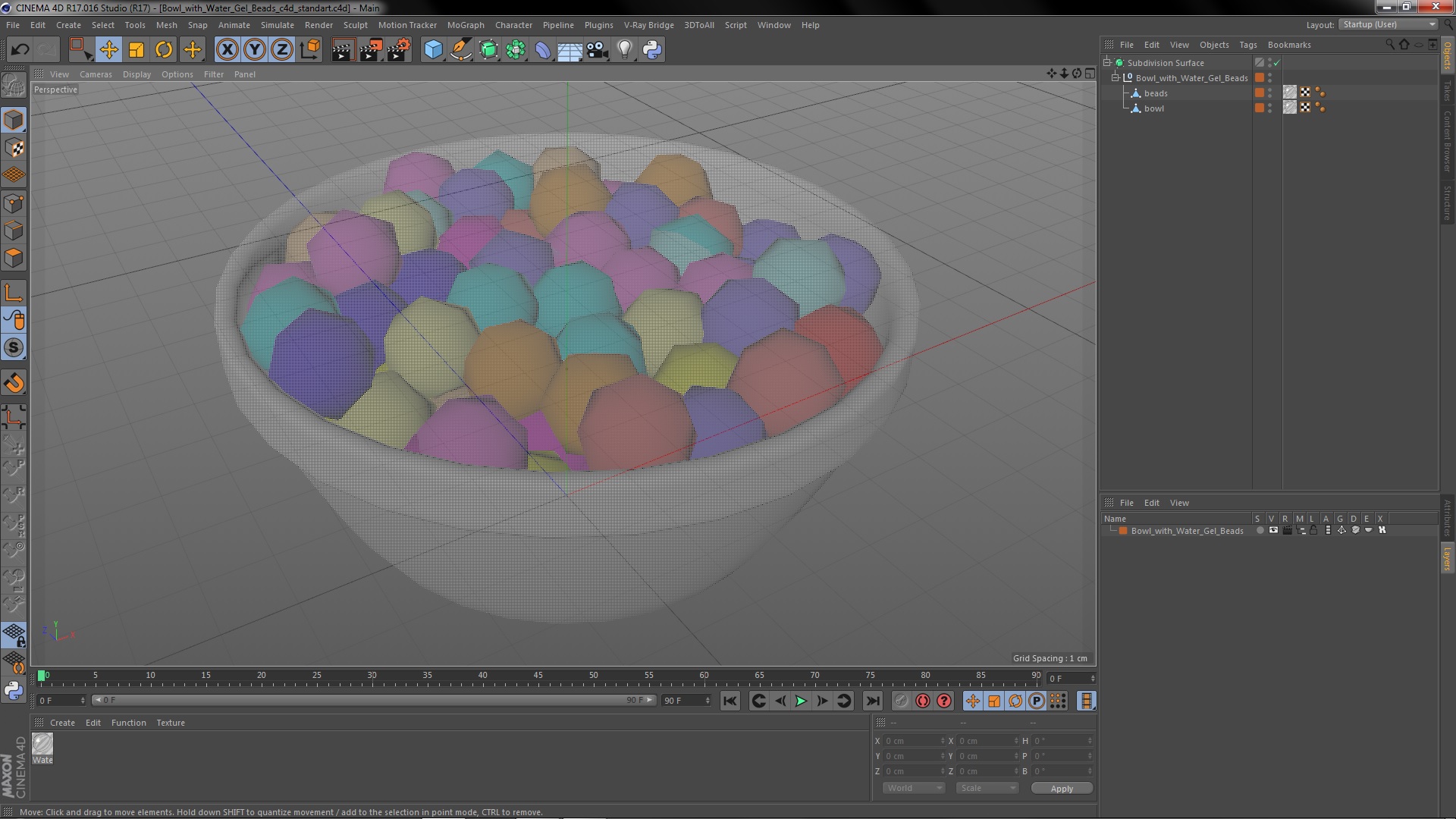Activate the Scale tool
This screenshot has width=1456, height=819.
click(x=136, y=50)
